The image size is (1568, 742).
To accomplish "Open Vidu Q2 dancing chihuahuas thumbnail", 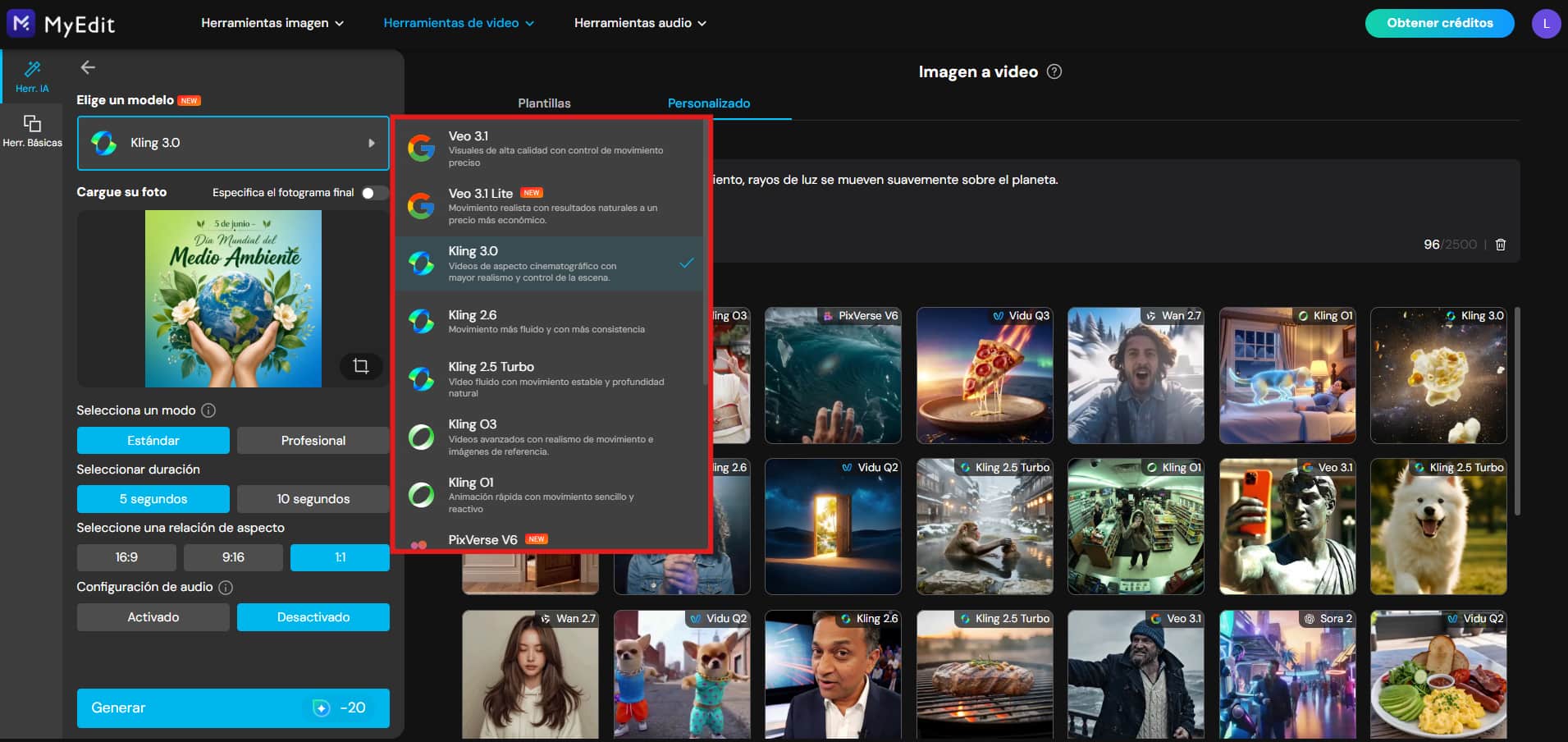I will [682, 675].
